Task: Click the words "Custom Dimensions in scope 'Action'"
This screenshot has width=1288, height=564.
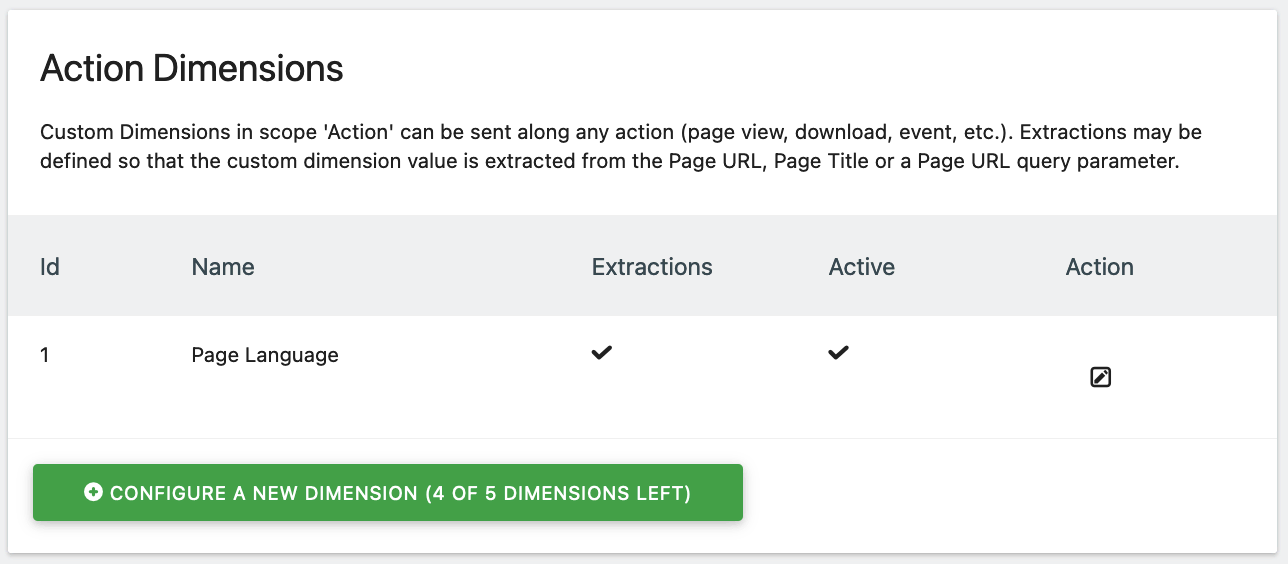Action: (x=188, y=133)
